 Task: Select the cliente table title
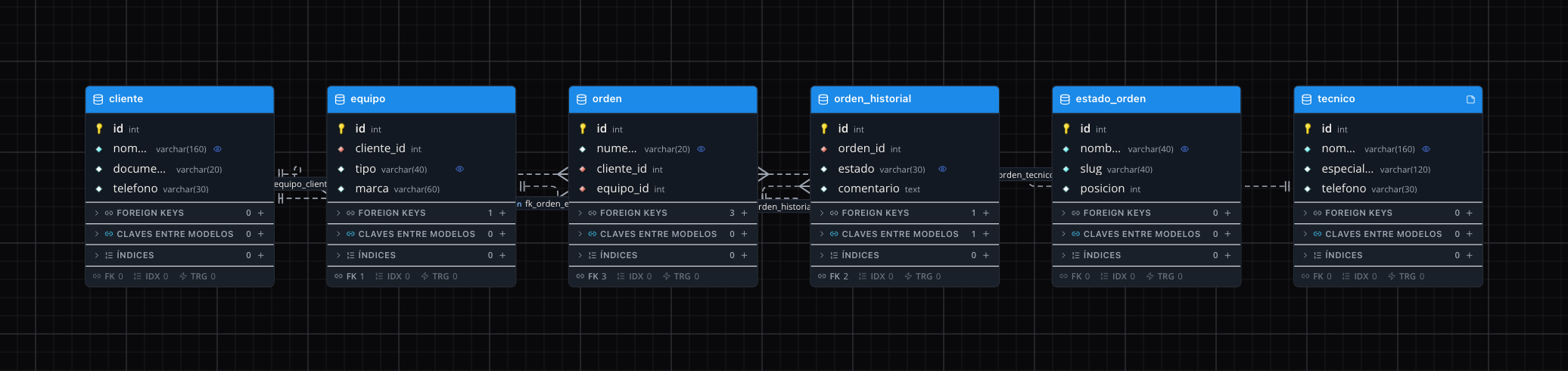(x=126, y=99)
